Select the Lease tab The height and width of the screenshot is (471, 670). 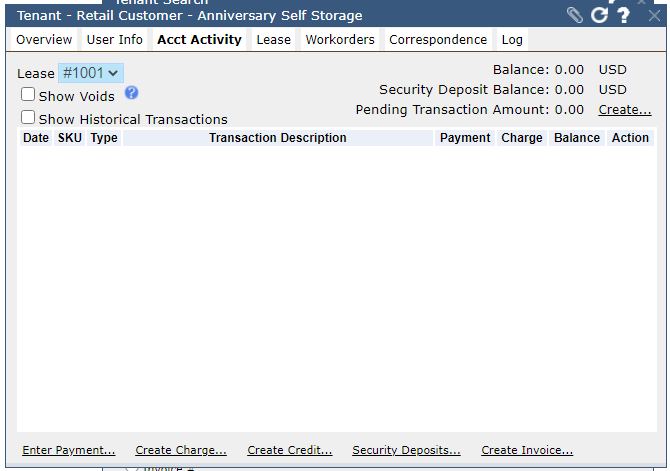[273, 40]
